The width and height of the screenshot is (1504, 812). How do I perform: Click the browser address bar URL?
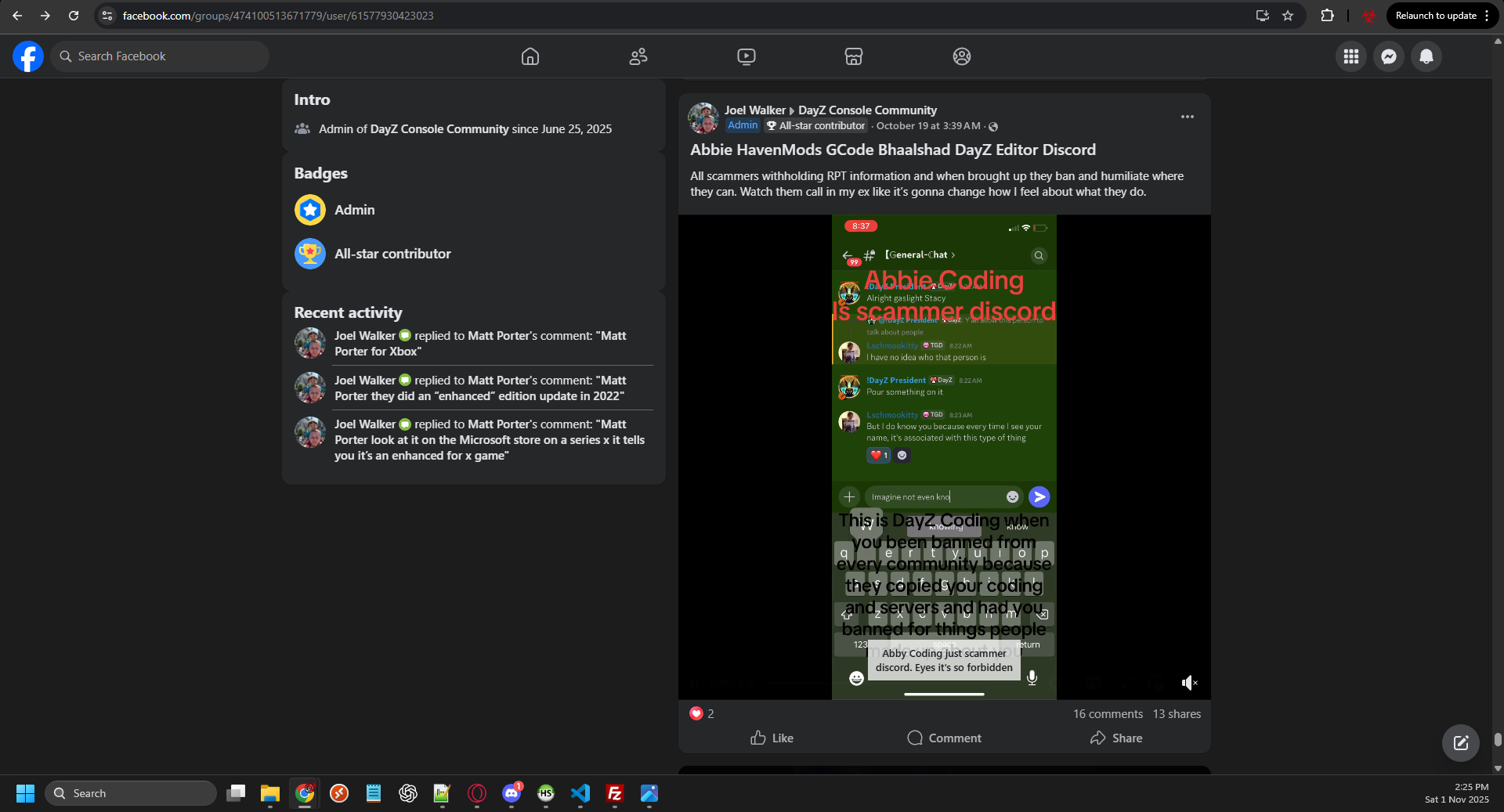[x=278, y=16]
